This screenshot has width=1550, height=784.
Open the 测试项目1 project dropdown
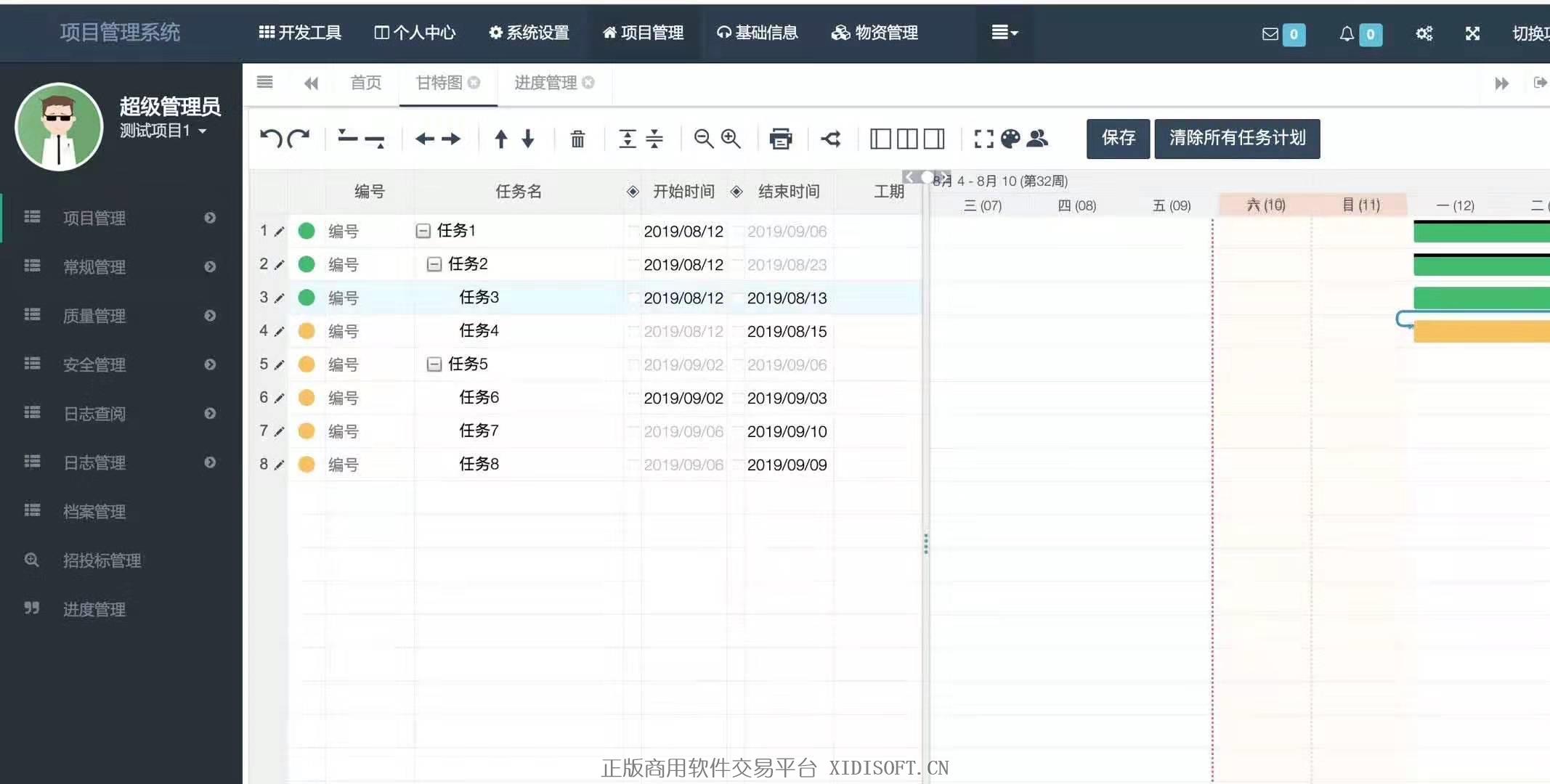163,131
